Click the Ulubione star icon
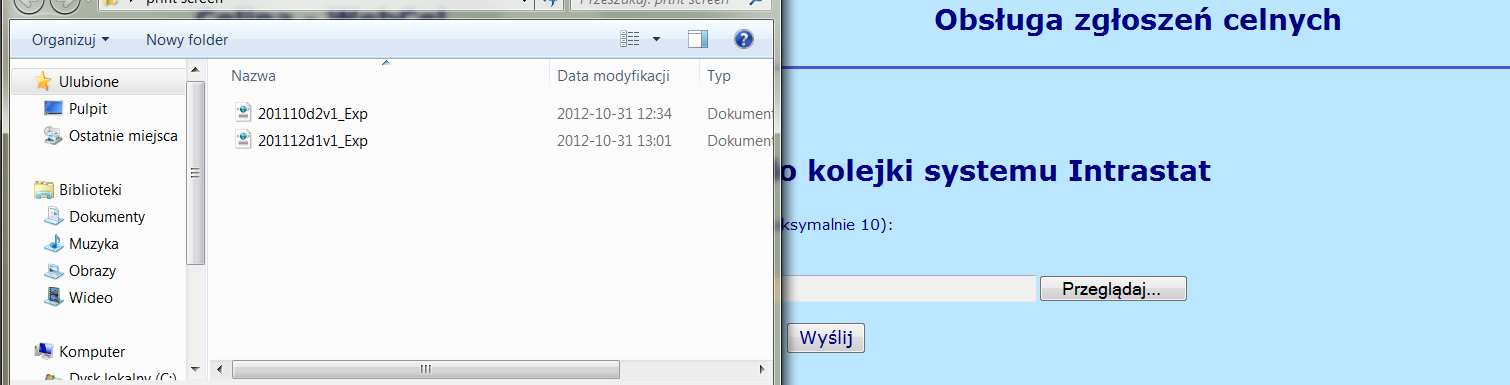This screenshot has height=385, width=1510. coord(43,82)
